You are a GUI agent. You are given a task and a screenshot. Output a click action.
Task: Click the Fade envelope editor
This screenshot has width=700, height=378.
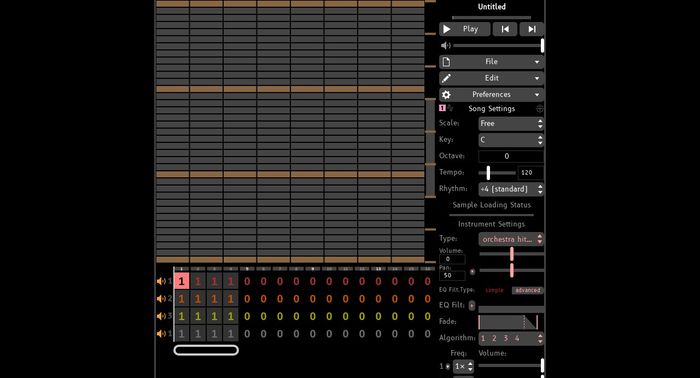508,322
